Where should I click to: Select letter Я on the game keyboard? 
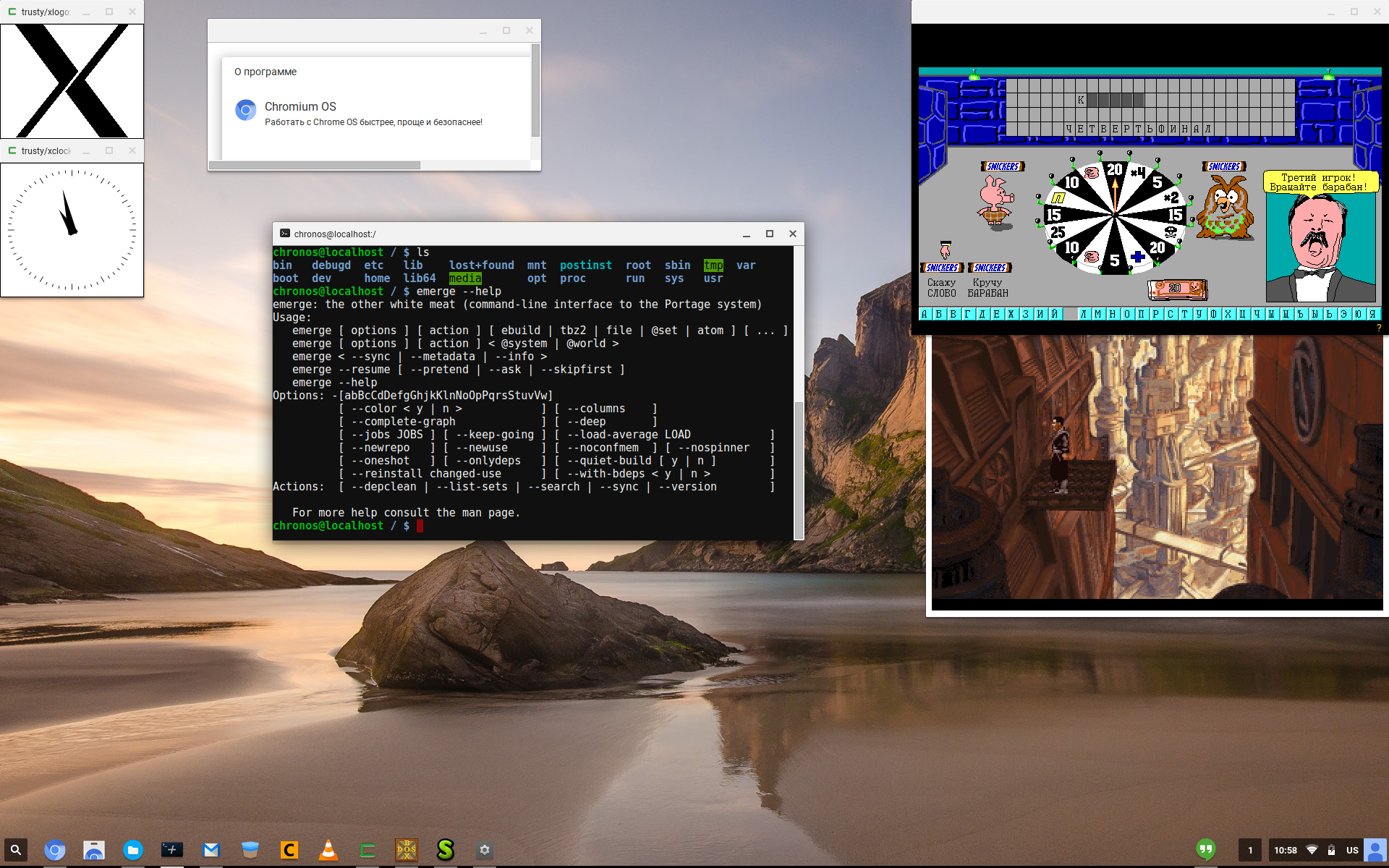(x=1373, y=314)
